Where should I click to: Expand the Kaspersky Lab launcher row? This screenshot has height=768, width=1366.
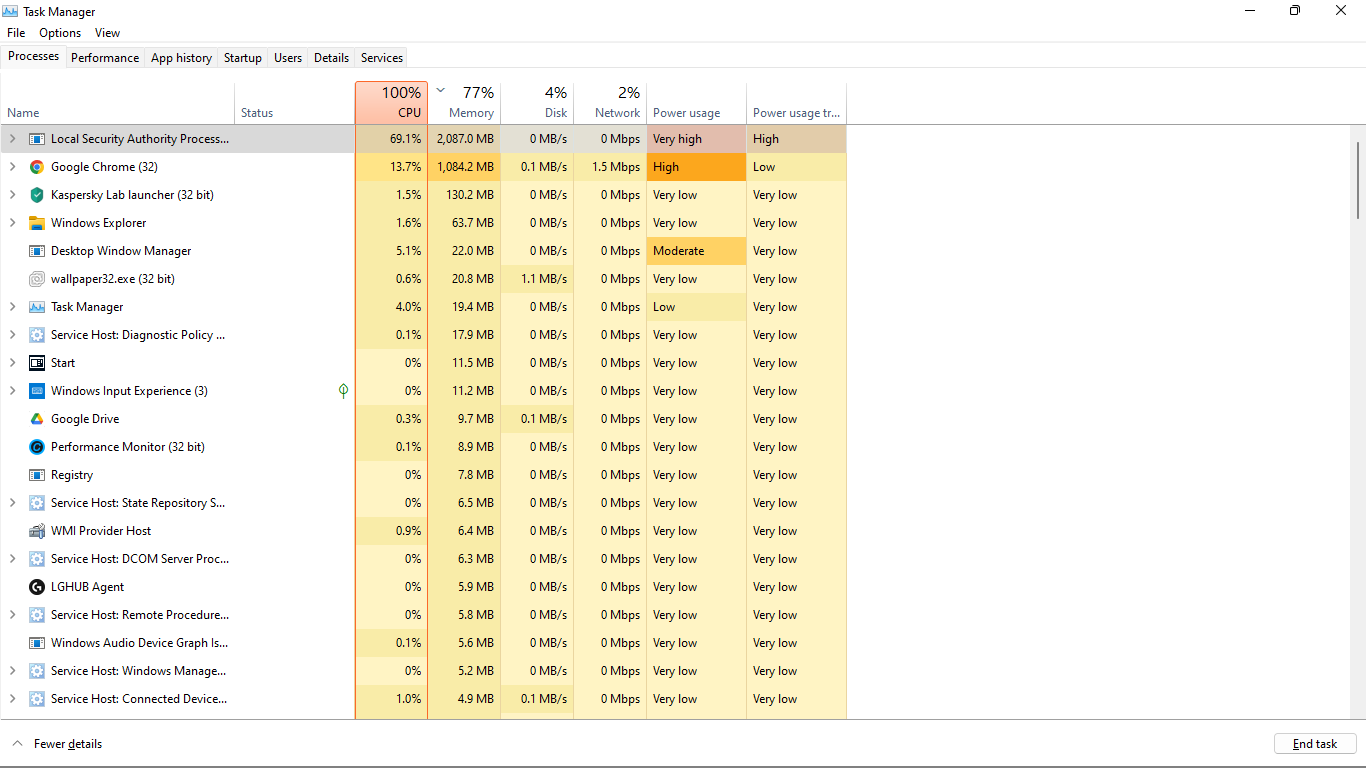13,195
